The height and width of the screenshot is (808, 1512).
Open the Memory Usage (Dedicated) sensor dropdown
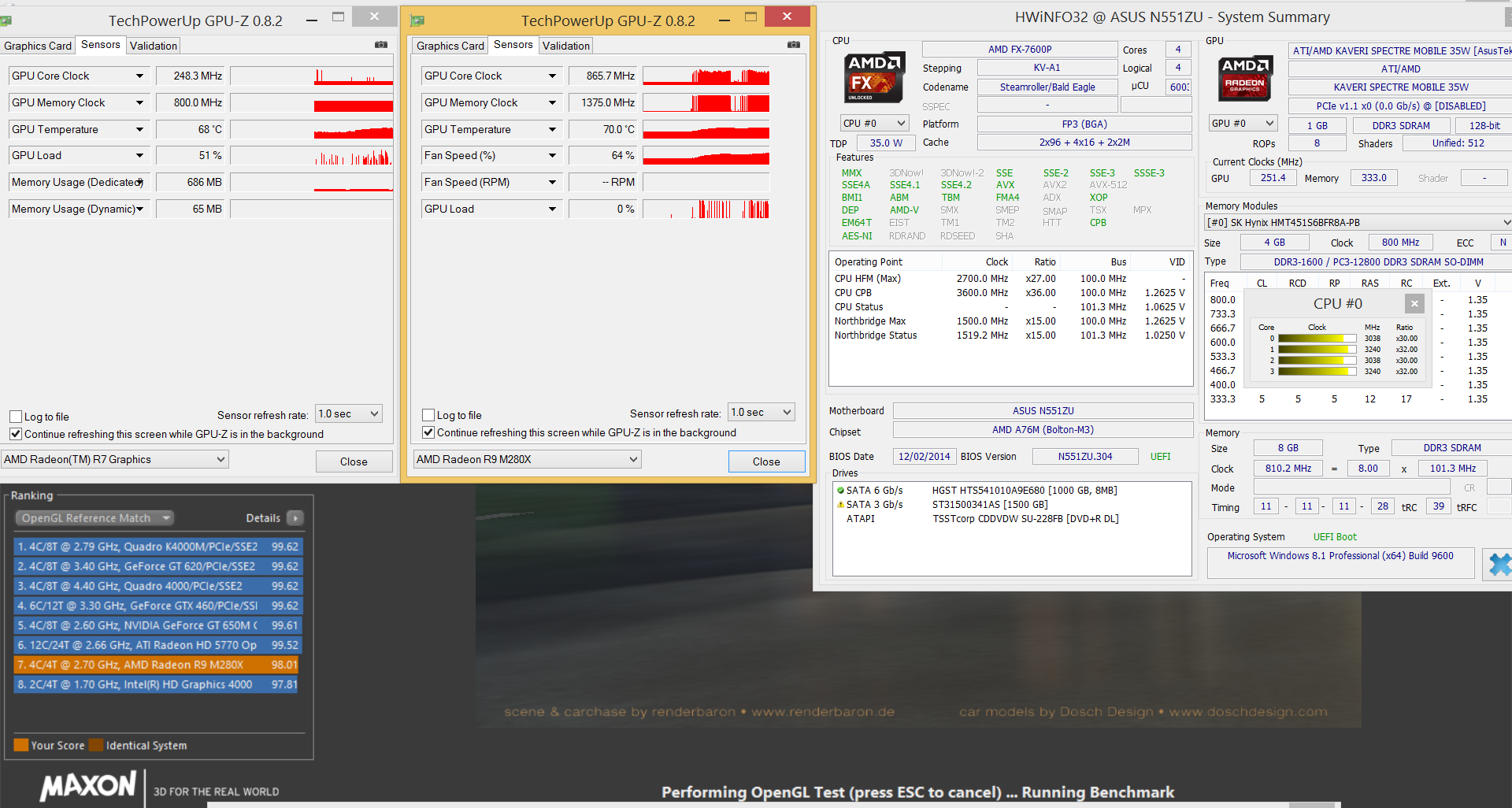point(139,183)
